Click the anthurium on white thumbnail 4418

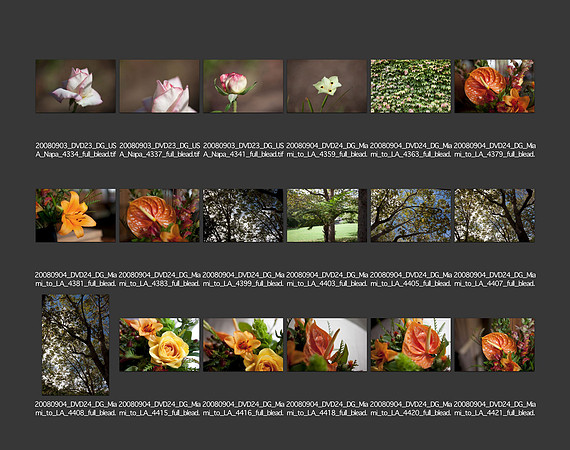tap(327, 345)
